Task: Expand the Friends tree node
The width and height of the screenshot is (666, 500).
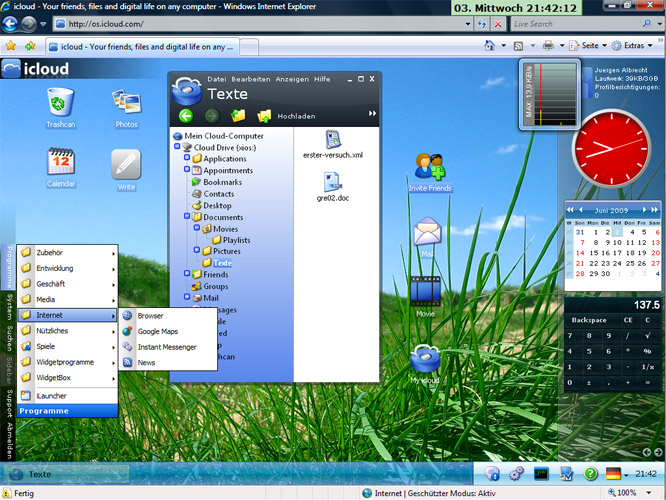Action: click(187, 273)
